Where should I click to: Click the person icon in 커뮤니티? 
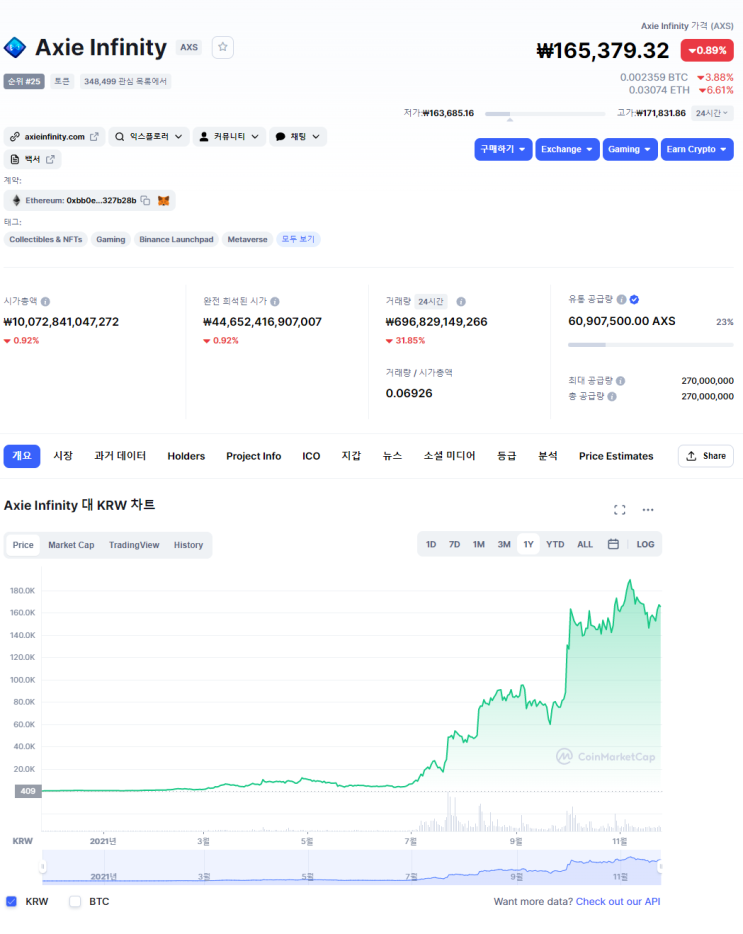point(204,136)
